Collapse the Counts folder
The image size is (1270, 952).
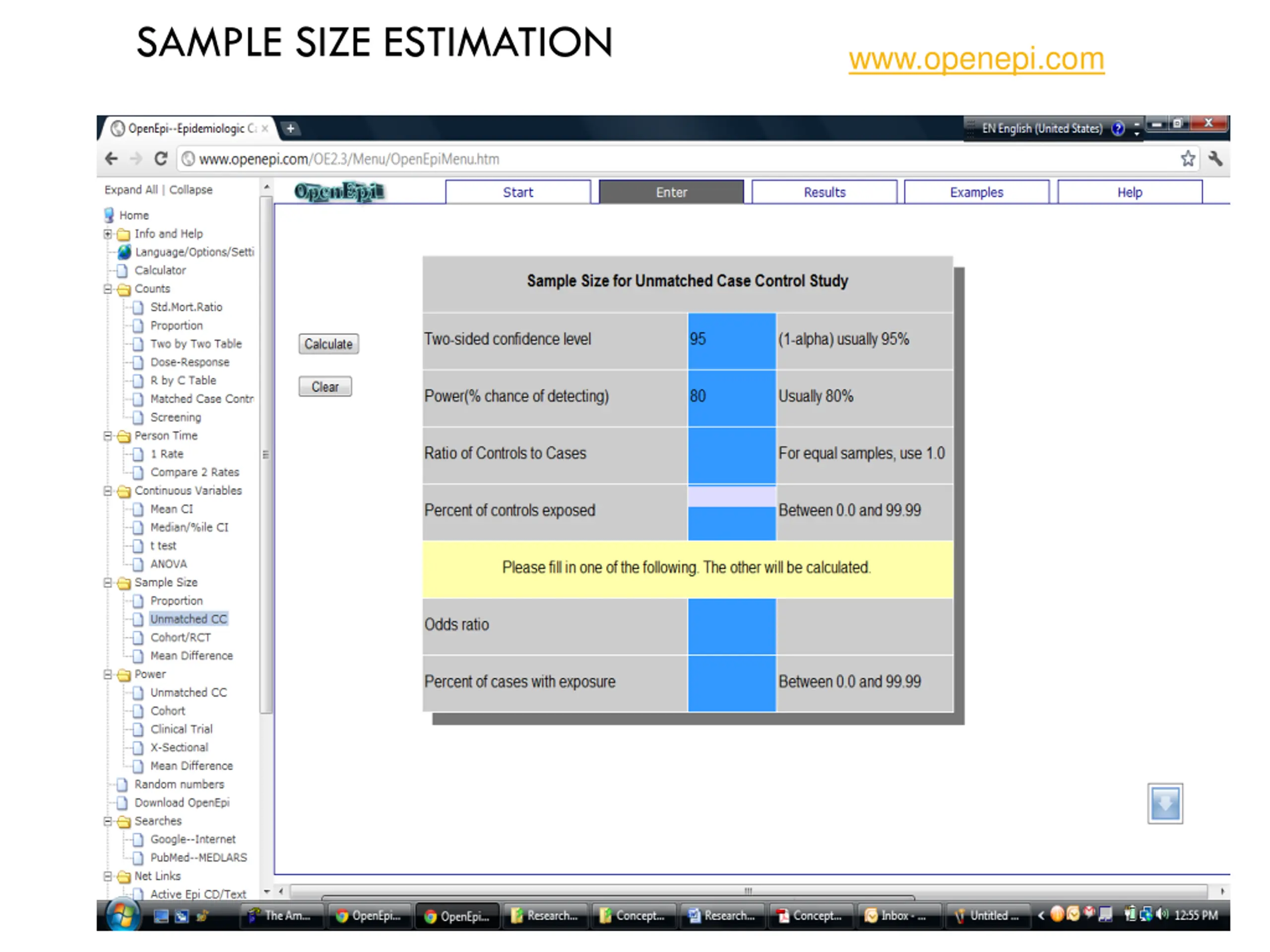[108, 289]
